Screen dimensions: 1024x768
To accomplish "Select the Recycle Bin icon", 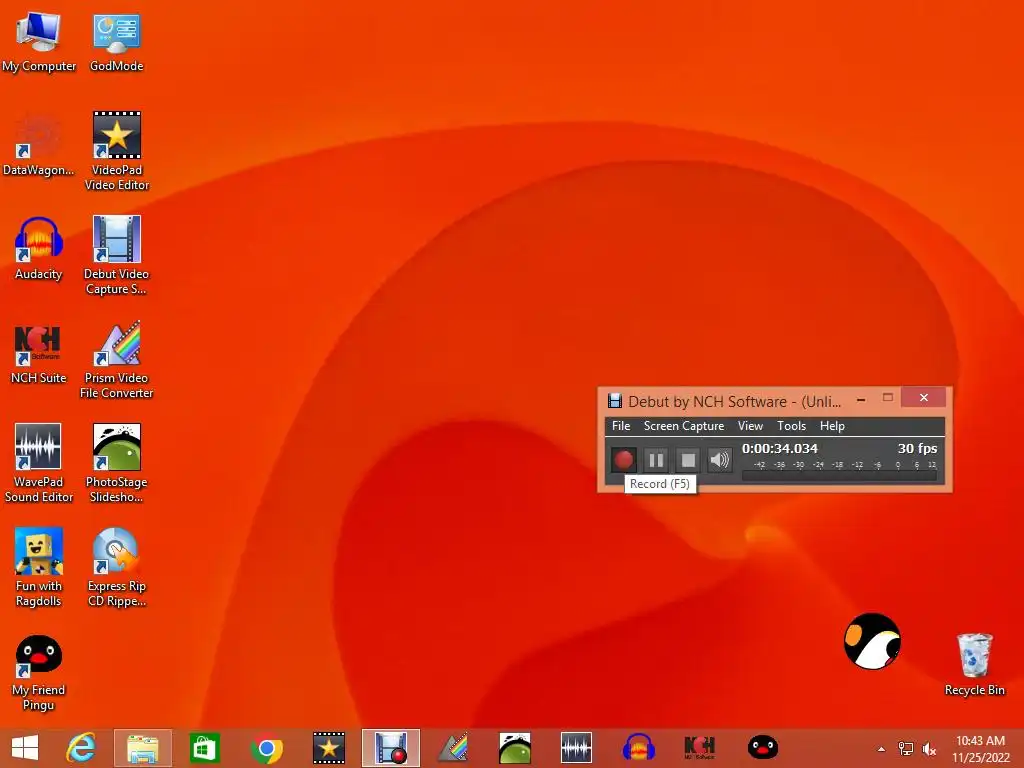I will point(974,664).
